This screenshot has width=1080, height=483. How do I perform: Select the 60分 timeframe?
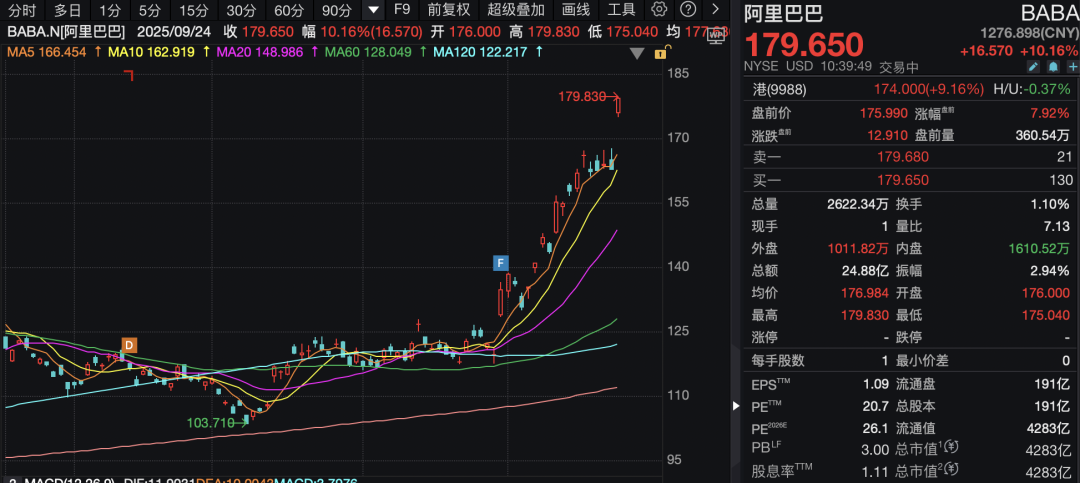(x=289, y=10)
